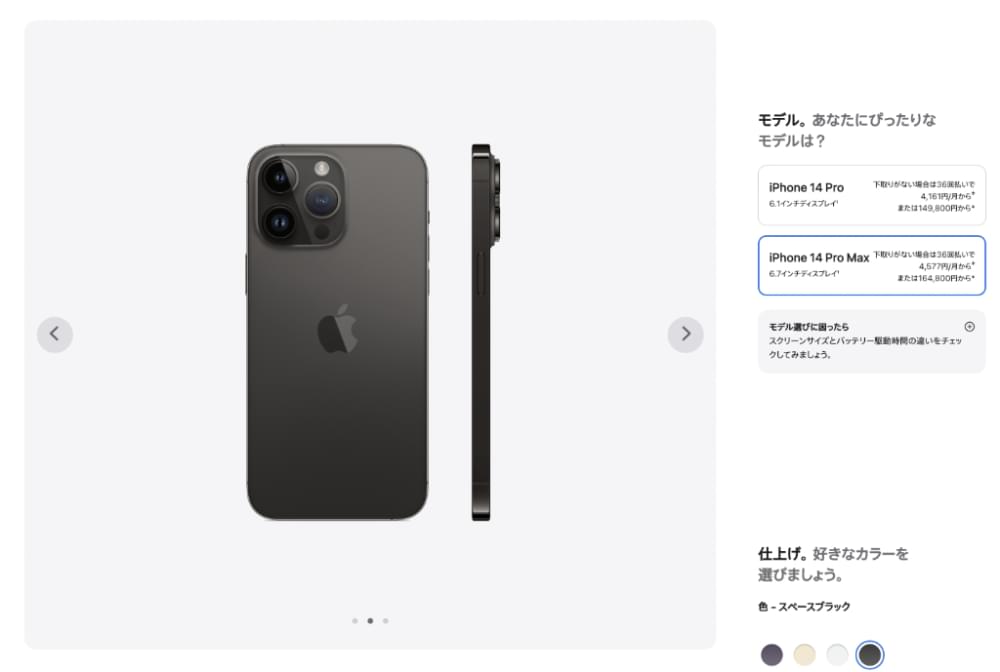Screen dimensions: 1000x672
Task: Expand the screen size comparison helper card
Action: (871, 343)
